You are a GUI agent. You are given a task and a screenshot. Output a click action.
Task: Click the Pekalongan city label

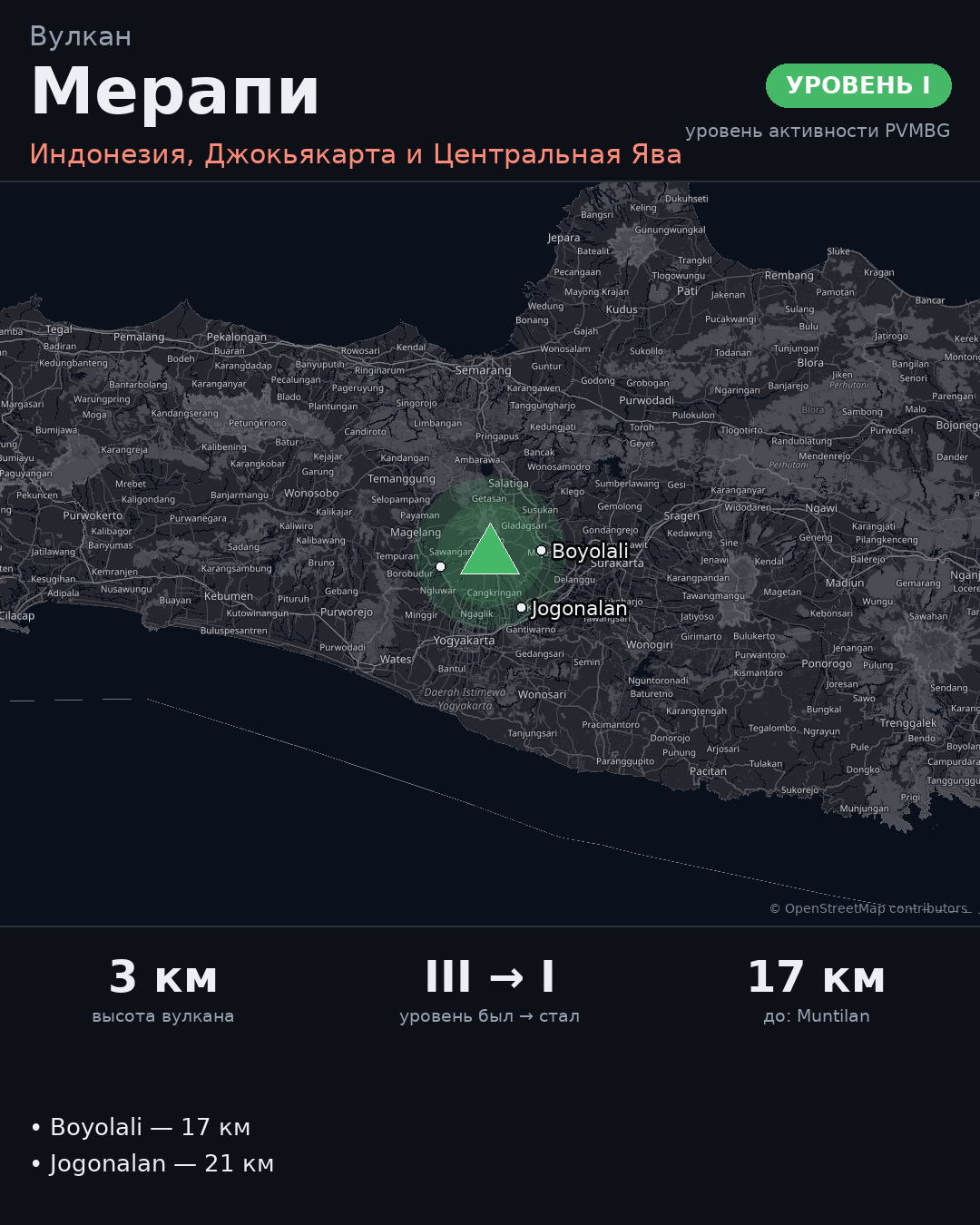237,337
